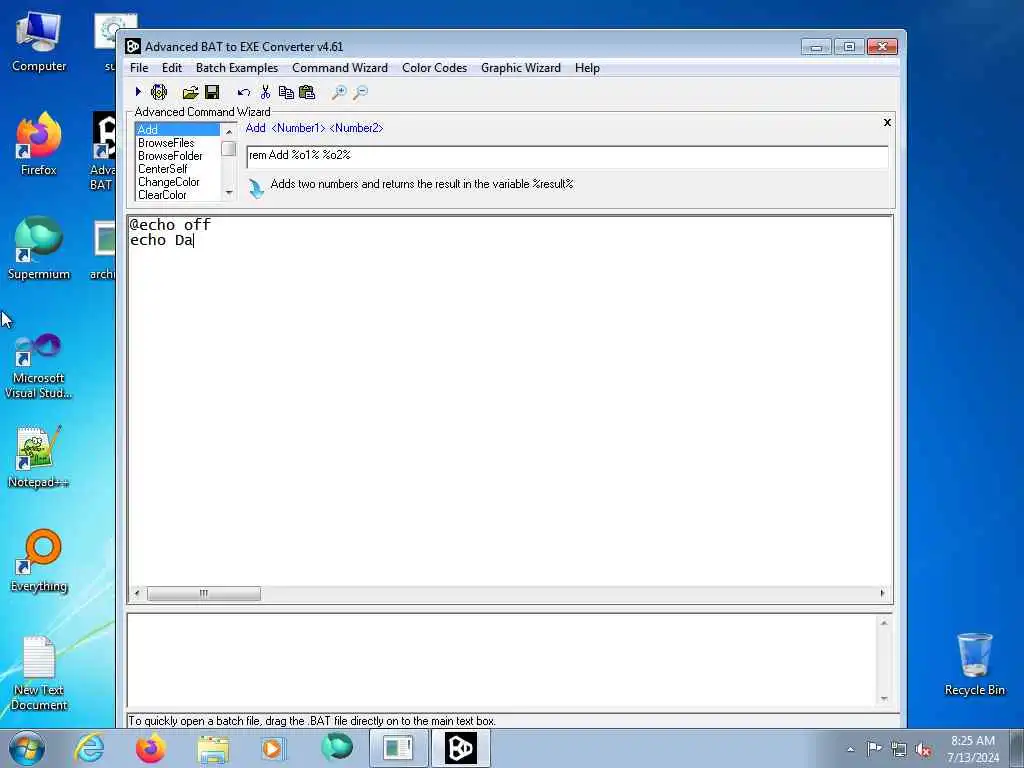Screen dimensions: 1024x768
Task: Launch Internet Explorer from taskbar
Action: pos(89,748)
